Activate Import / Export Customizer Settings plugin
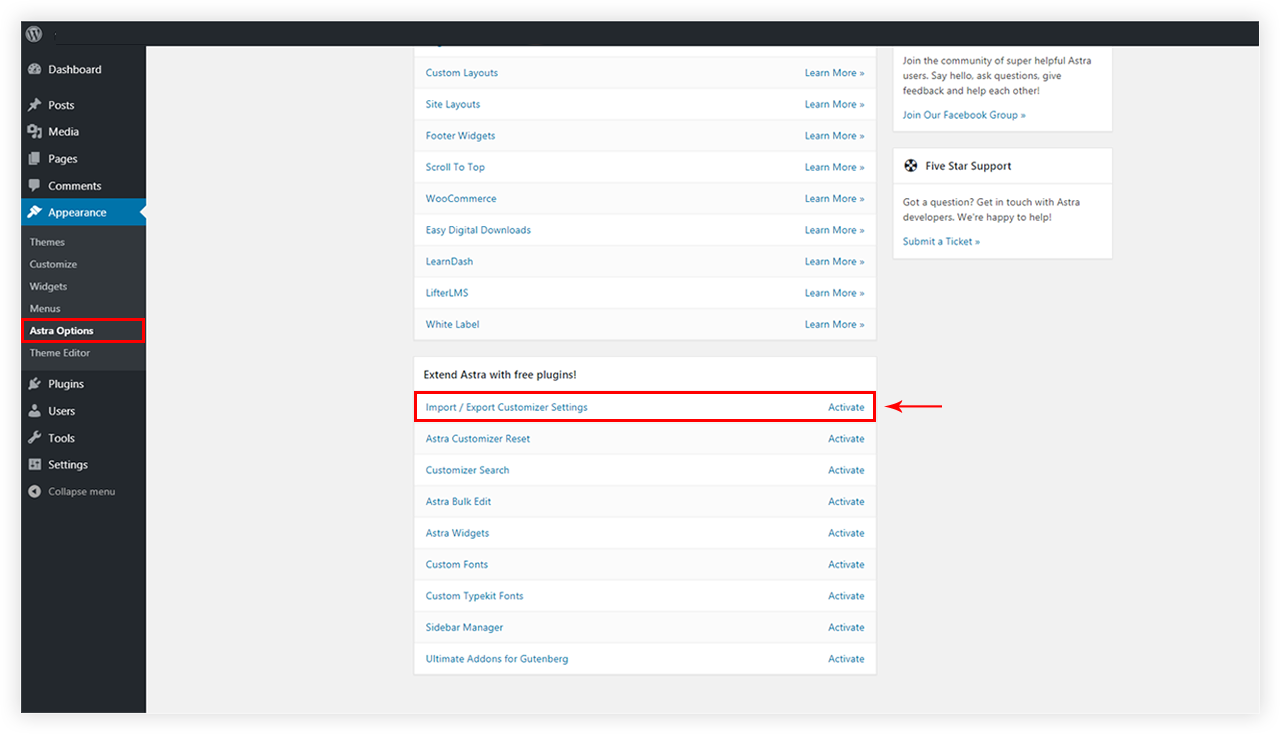Screen dimensions: 1280x734 point(846,408)
